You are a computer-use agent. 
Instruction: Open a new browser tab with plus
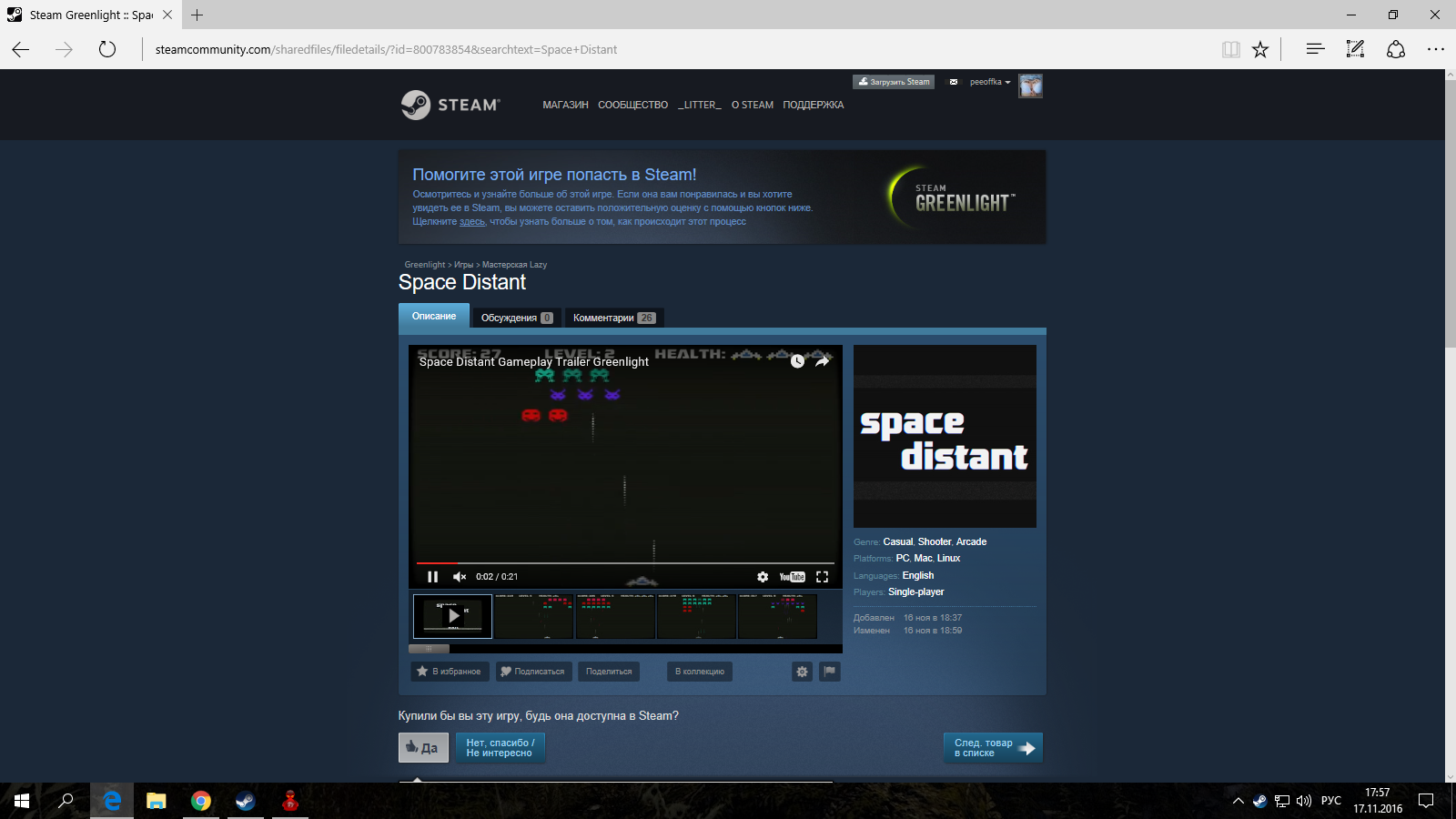click(197, 15)
